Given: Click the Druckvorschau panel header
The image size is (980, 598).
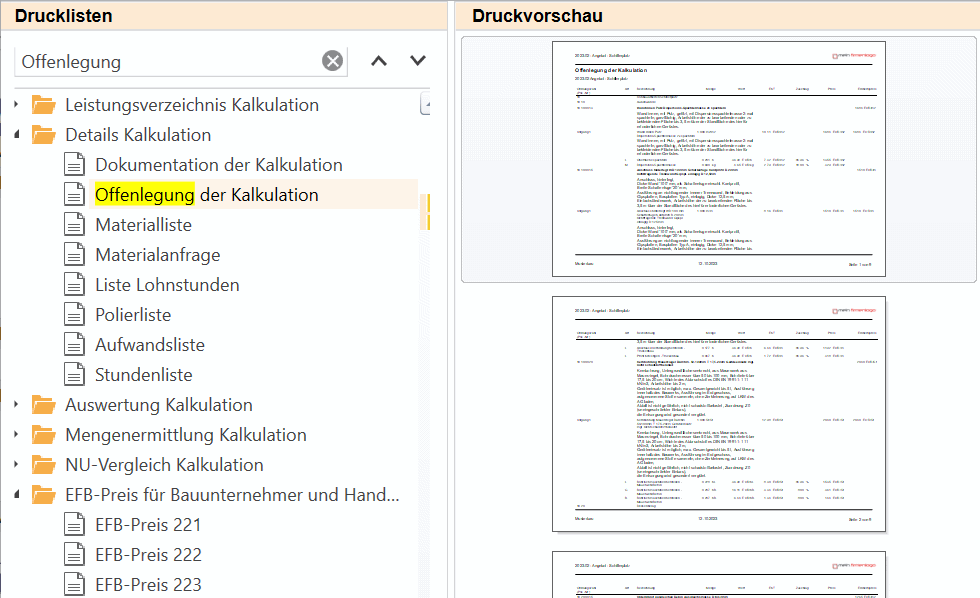Looking at the screenshot, I should [x=718, y=16].
